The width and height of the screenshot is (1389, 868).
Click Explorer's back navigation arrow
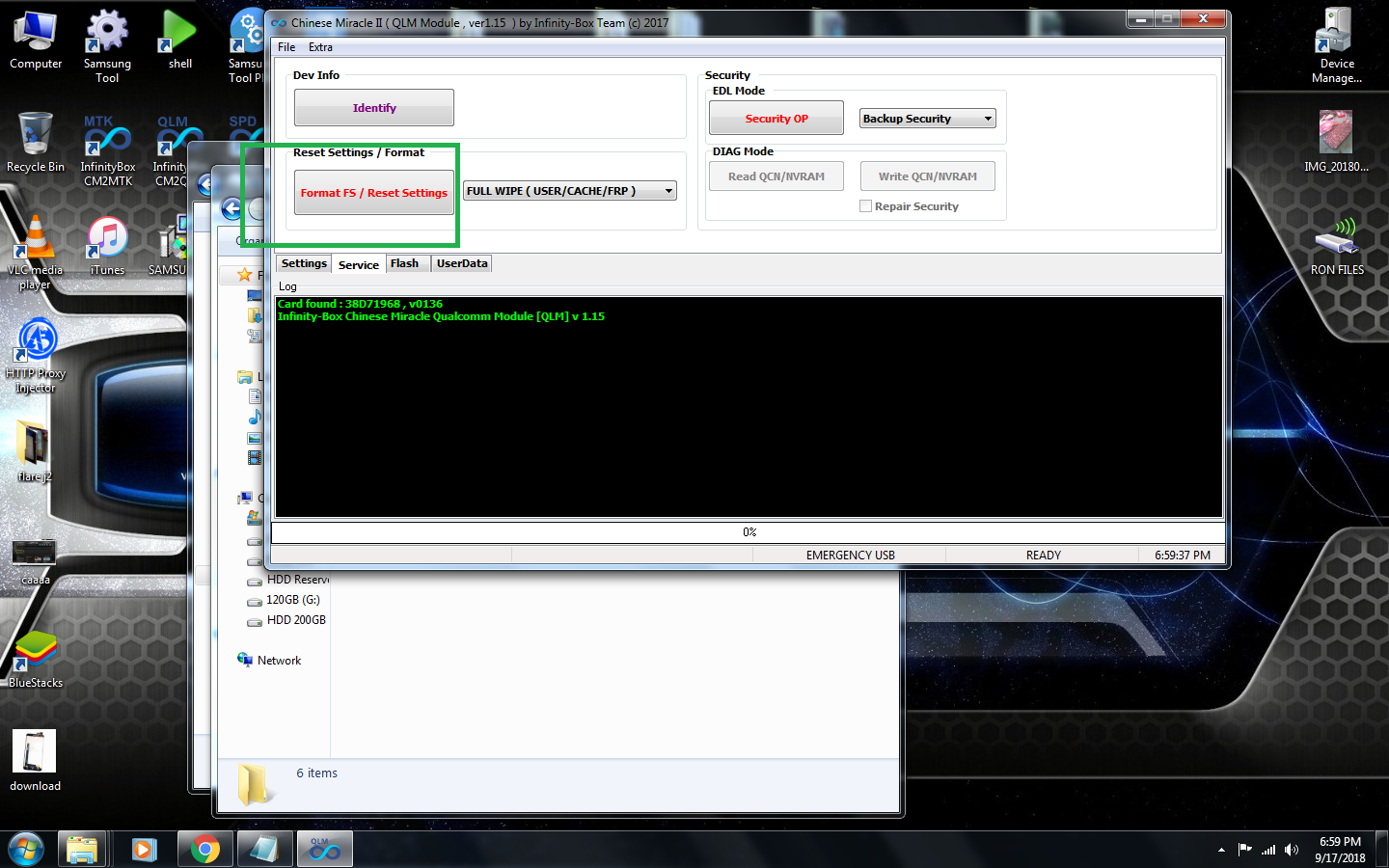[231, 208]
